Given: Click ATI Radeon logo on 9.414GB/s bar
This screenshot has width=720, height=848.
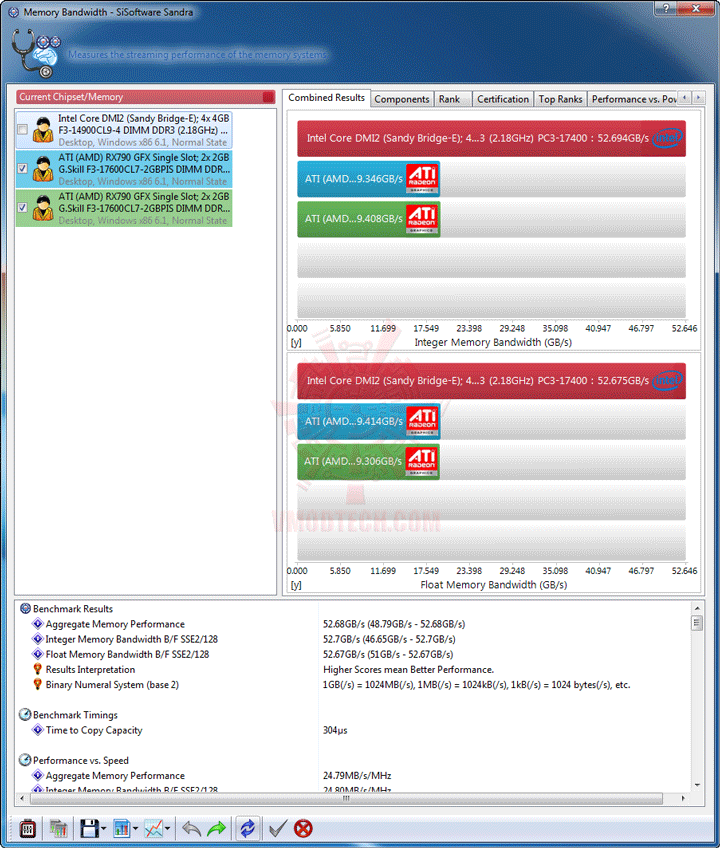Looking at the screenshot, I should pyautogui.click(x=422, y=421).
